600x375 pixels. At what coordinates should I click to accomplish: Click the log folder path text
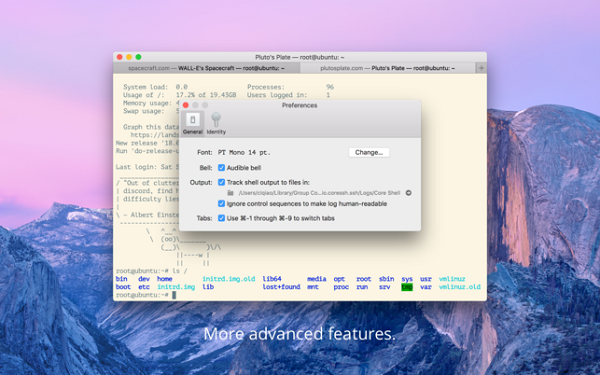(x=319, y=193)
